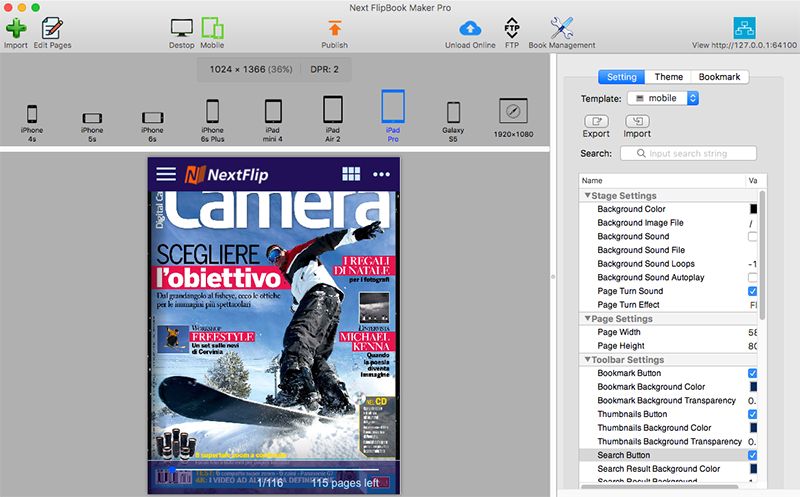The width and height of the screenshot is (800, 497).
Task: Click the Export settings icon
Action: (596, 121)
